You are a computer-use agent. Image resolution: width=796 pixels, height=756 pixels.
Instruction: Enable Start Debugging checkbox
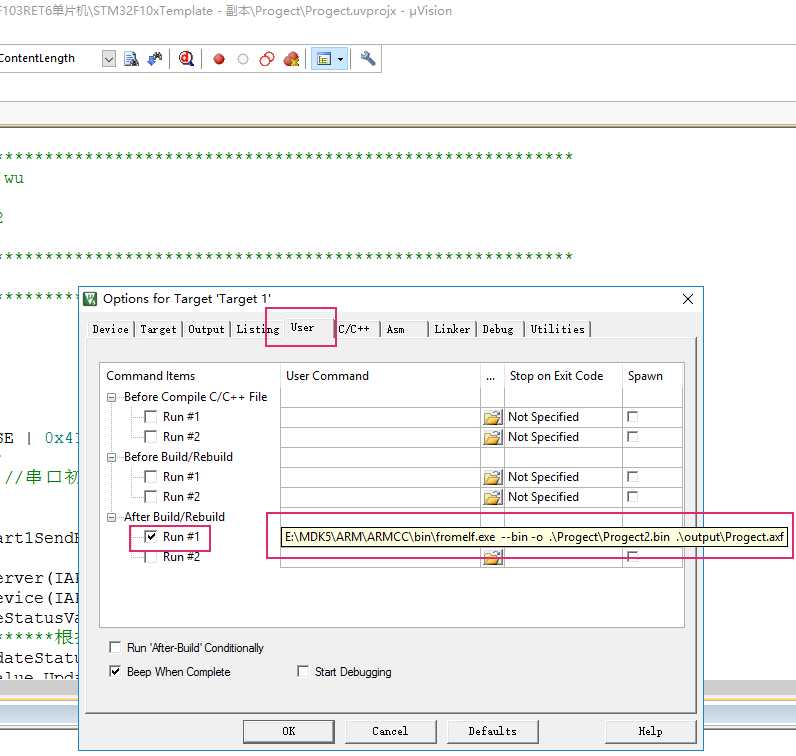click(303, 671)
